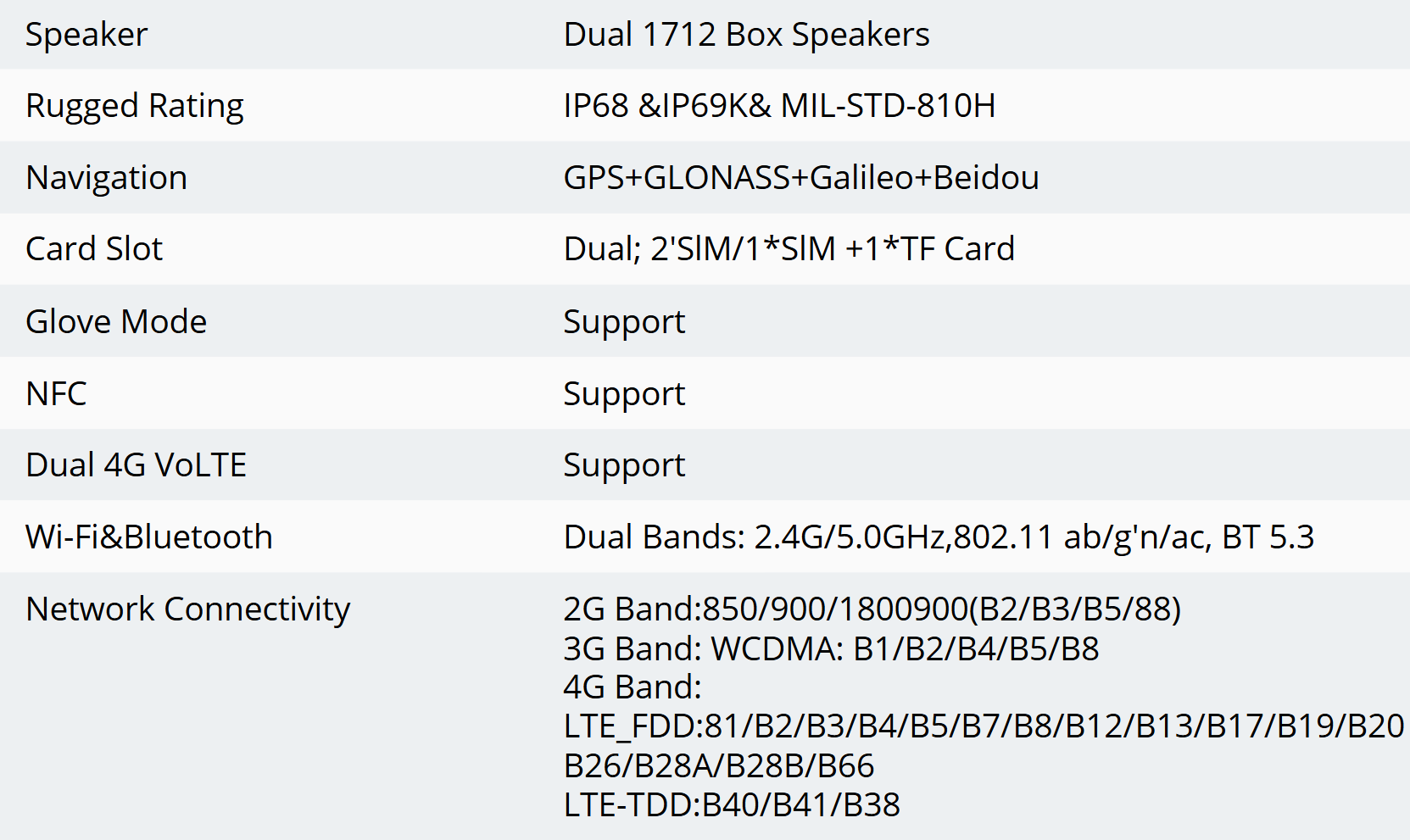Click the Dual 4G VoLTE label
Image resolution: width=1410 pixels, height=840 pixels.
pyautogui.click(x=137, y=465)
